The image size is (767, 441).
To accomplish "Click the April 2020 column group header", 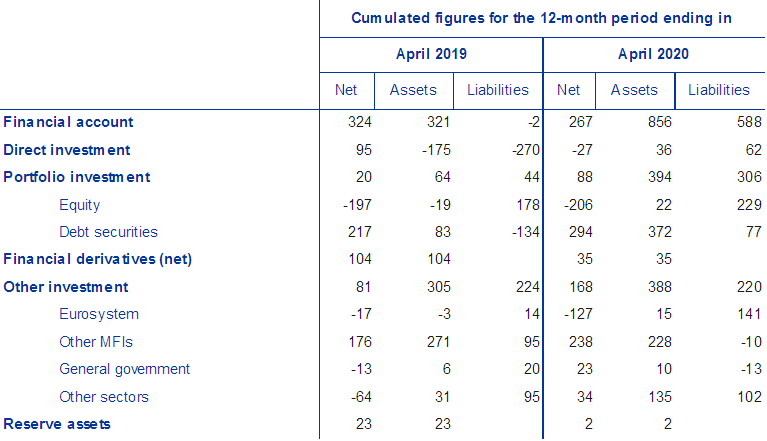I will click(x=654, y=54).
